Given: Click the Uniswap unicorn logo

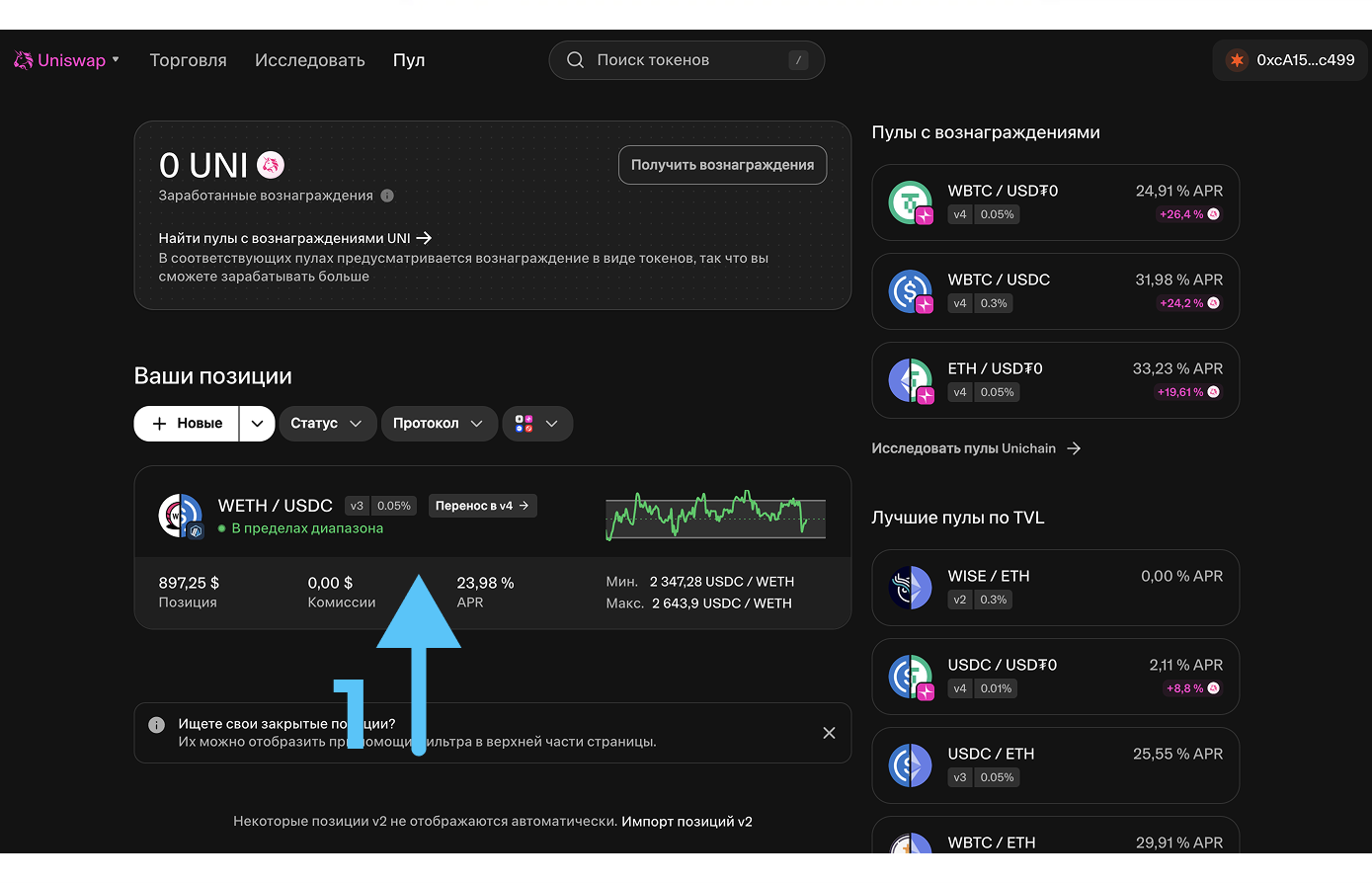Looking at the screenshot, I should [x=24, y=60].
